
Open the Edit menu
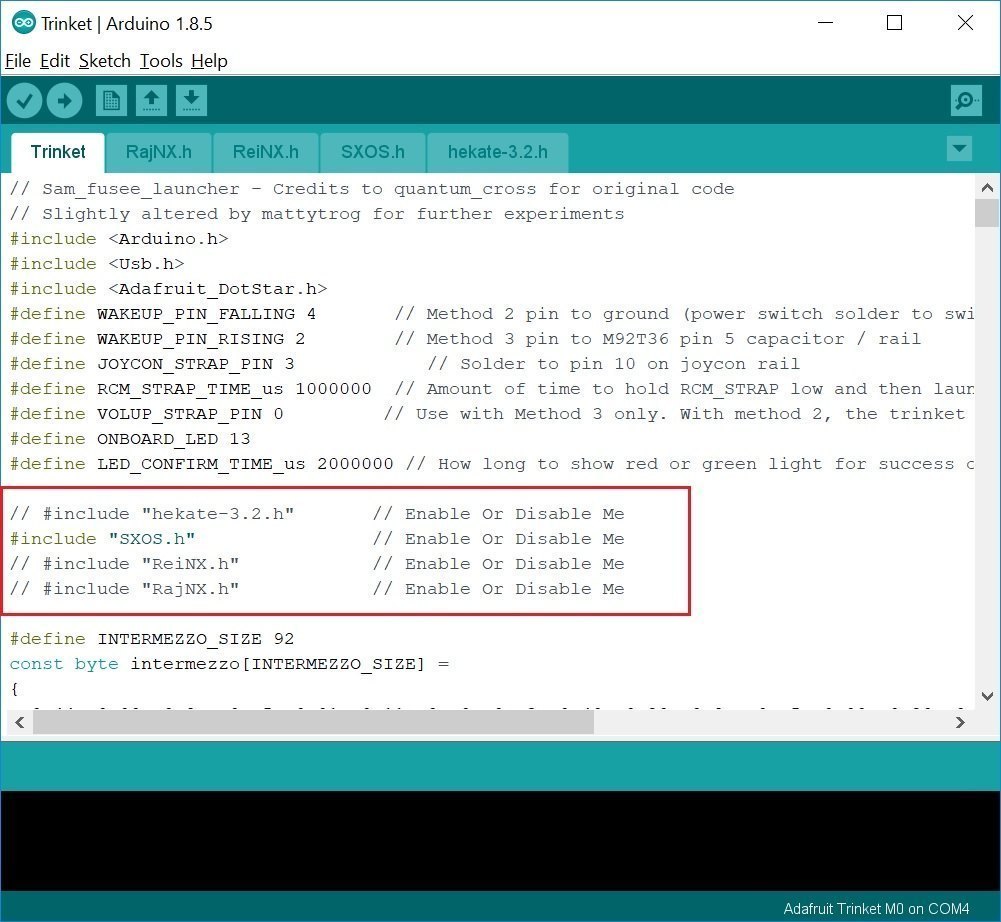click(55, 61)
